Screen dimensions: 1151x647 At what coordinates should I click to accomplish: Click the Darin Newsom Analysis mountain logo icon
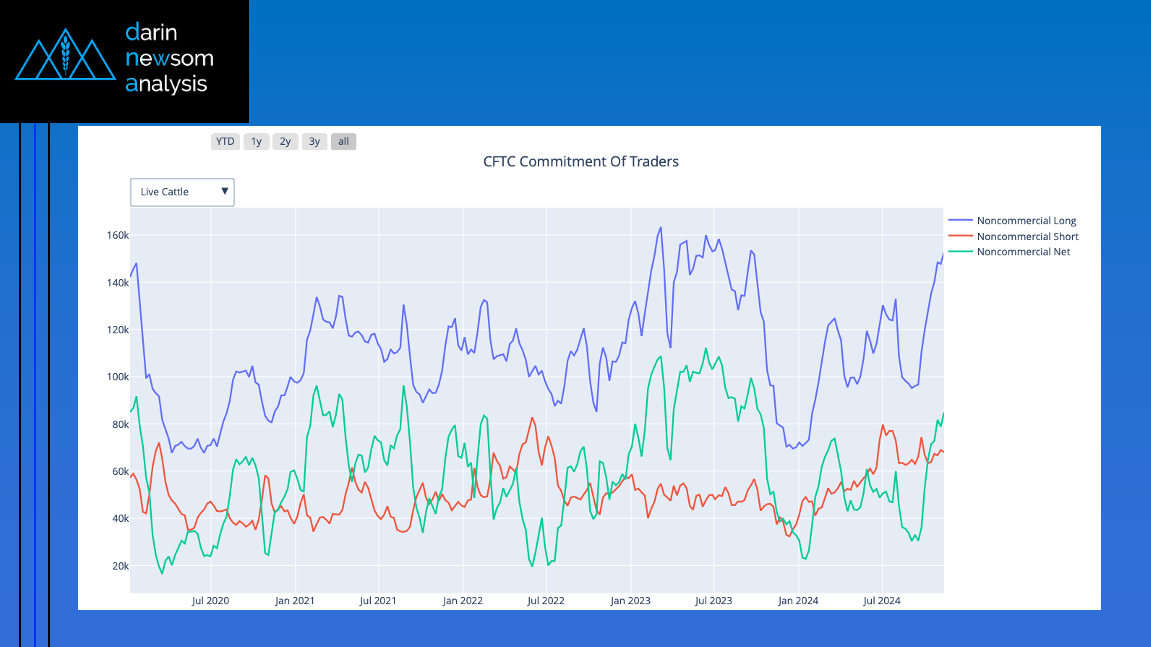click(65, 54)
